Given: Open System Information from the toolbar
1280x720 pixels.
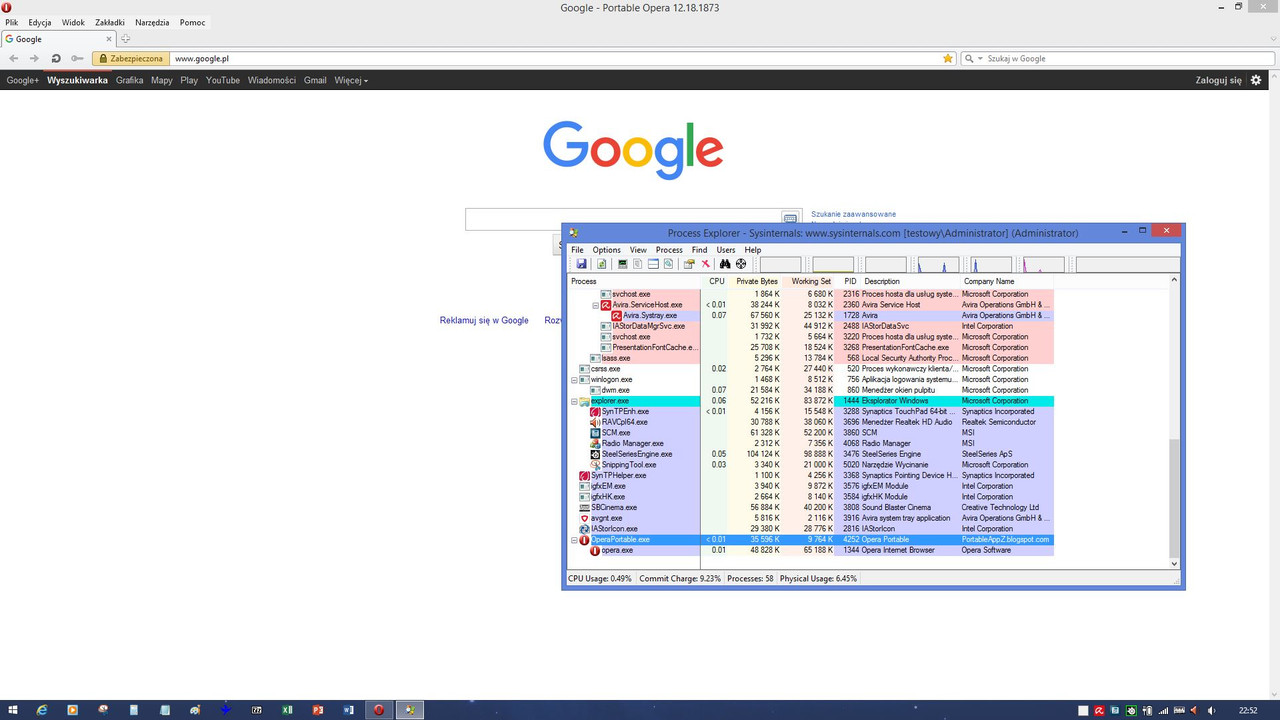Looking at the screenshot, I should point(622,264).
